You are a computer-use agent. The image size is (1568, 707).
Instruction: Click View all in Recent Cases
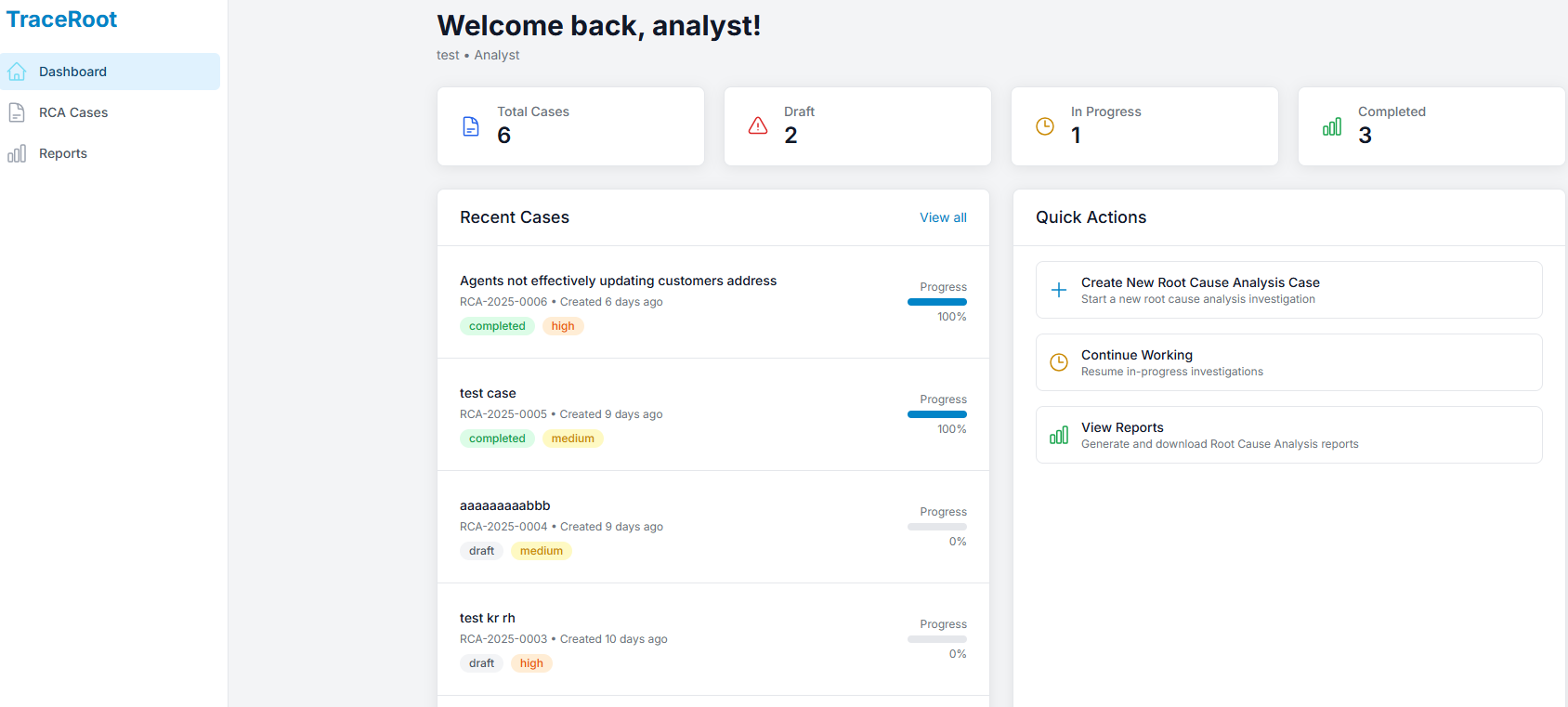coord(943,217)
